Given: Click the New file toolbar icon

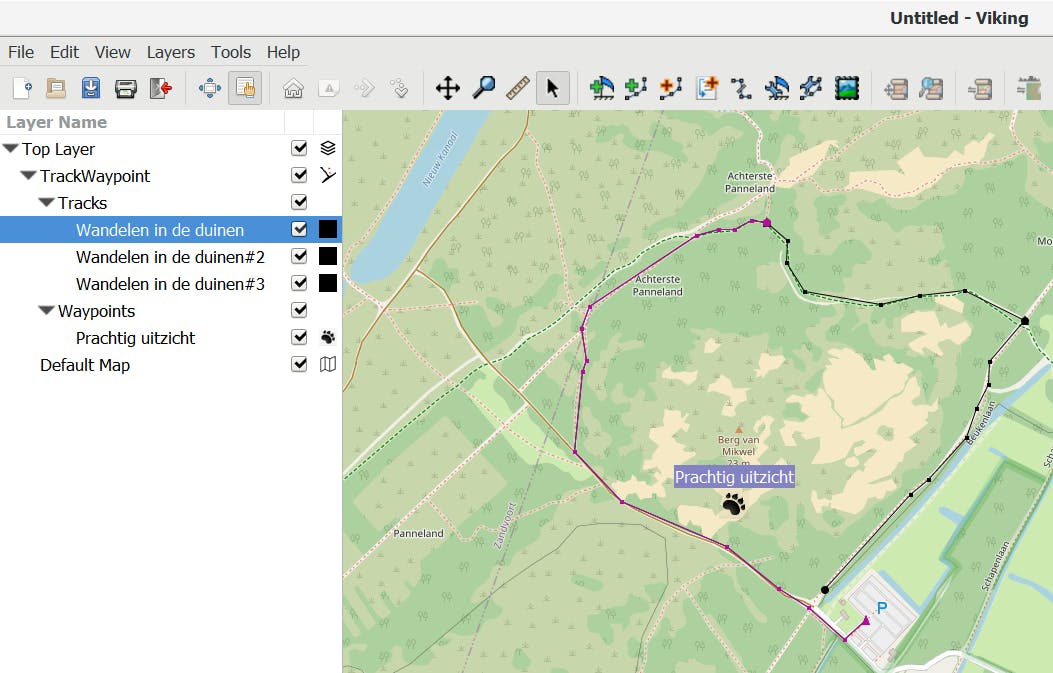Looking at the screenshot, I should pyautogui.click(x=22, y=88).
